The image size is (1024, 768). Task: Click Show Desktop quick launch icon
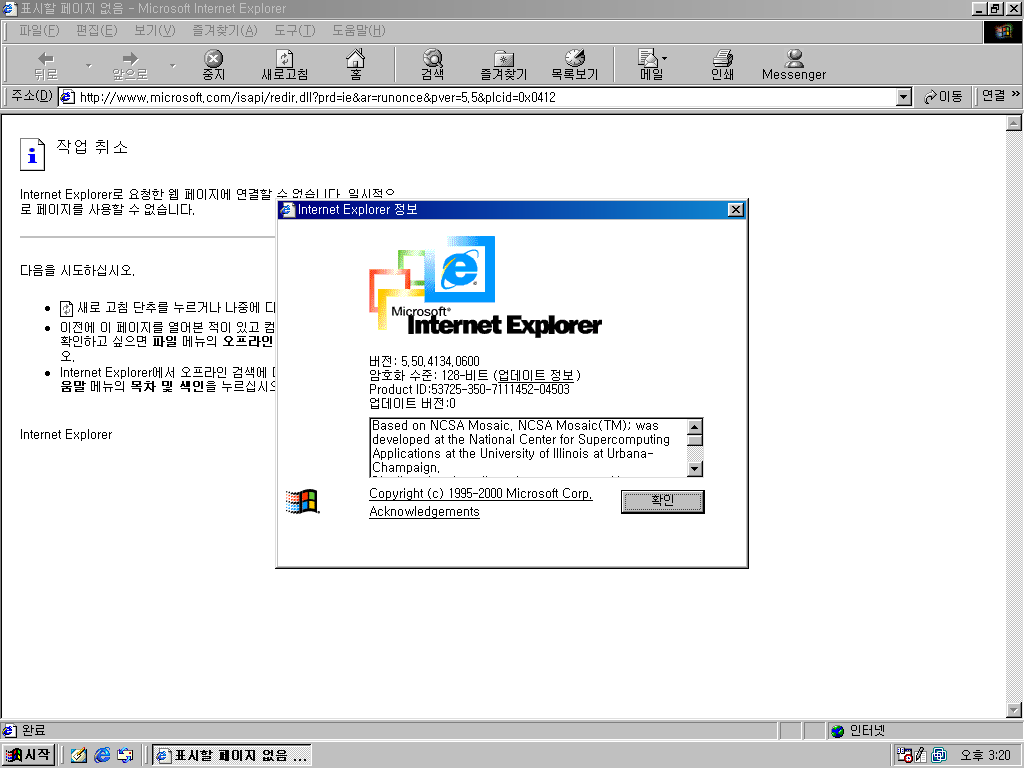[x=79, y=755]
